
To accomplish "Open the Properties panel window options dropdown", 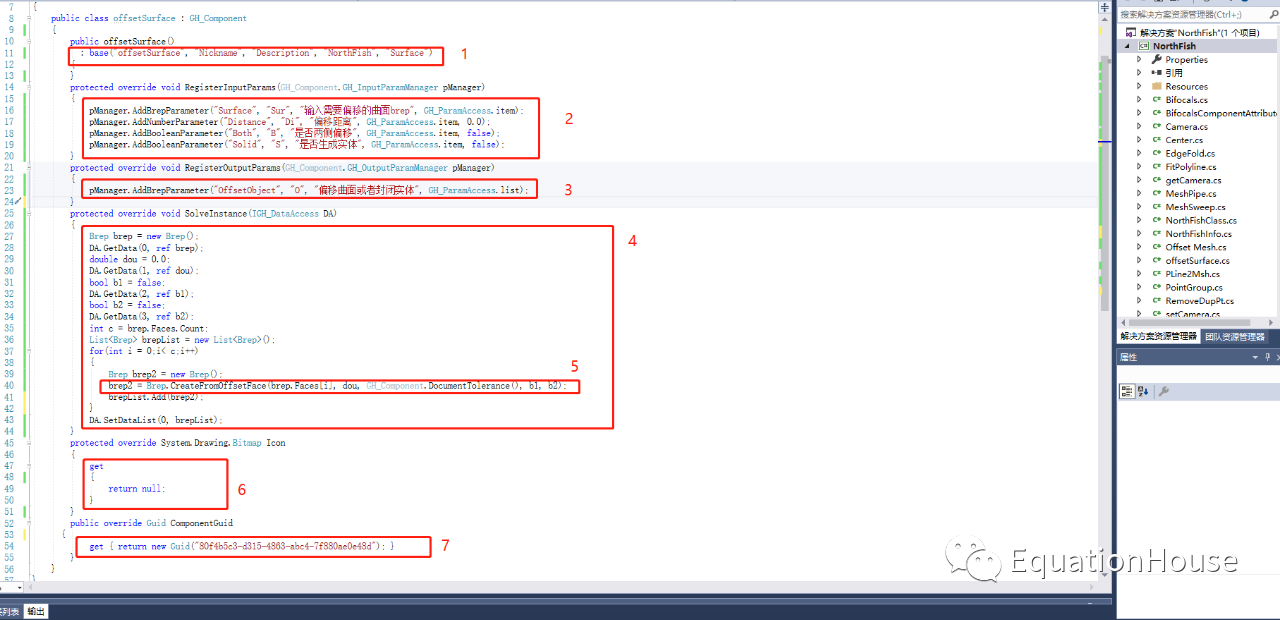I will point(1254,357).
